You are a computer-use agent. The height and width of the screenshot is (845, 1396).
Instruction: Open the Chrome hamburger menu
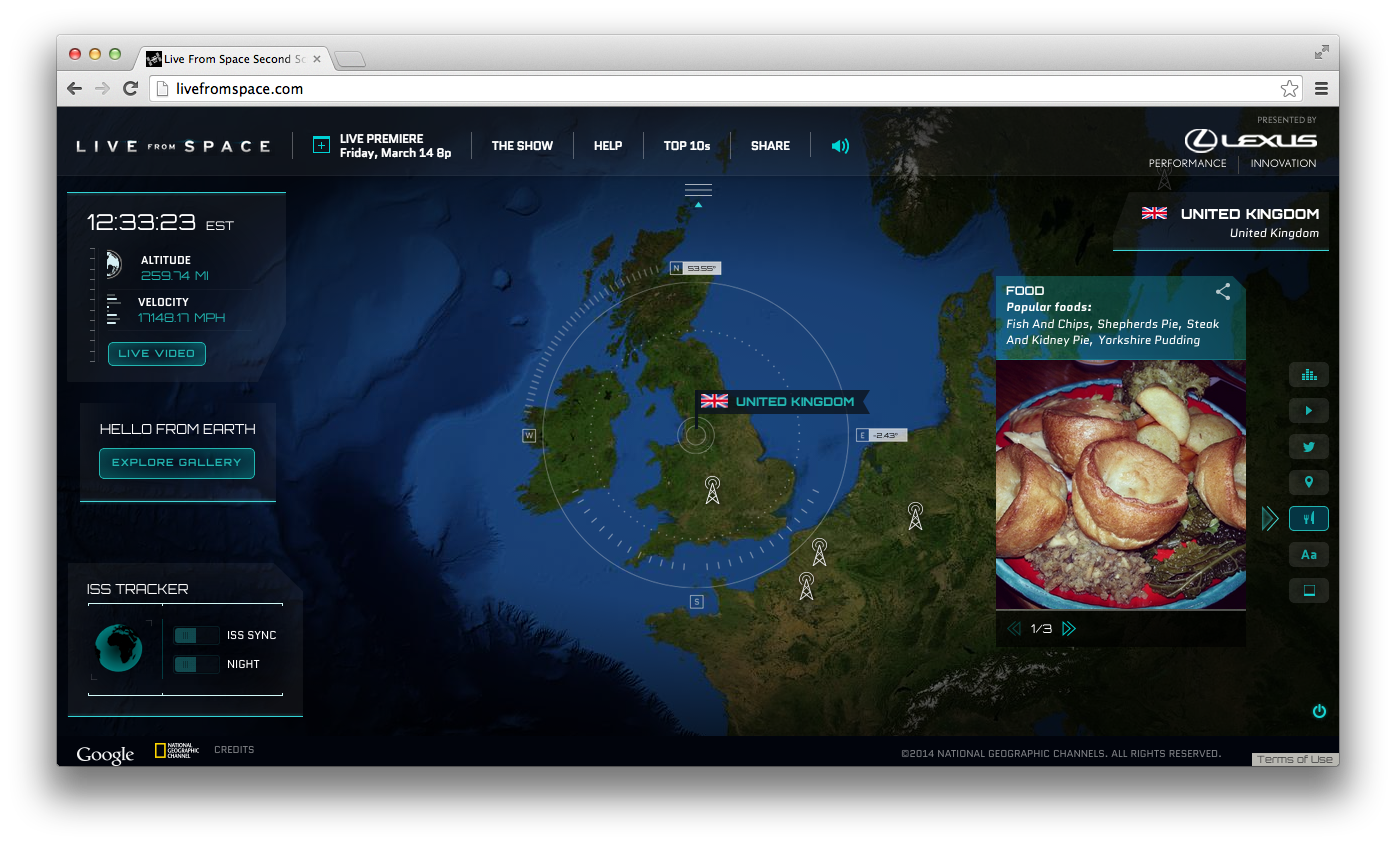tap(1321, 89)
